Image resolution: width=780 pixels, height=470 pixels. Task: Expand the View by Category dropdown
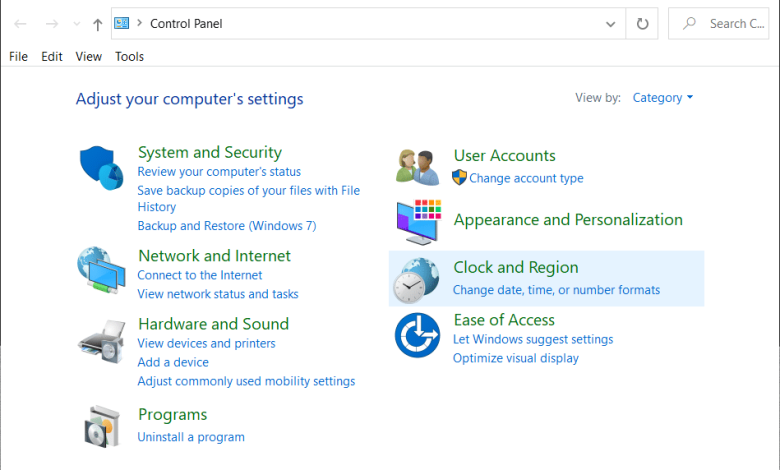click(x=663, y=97)
